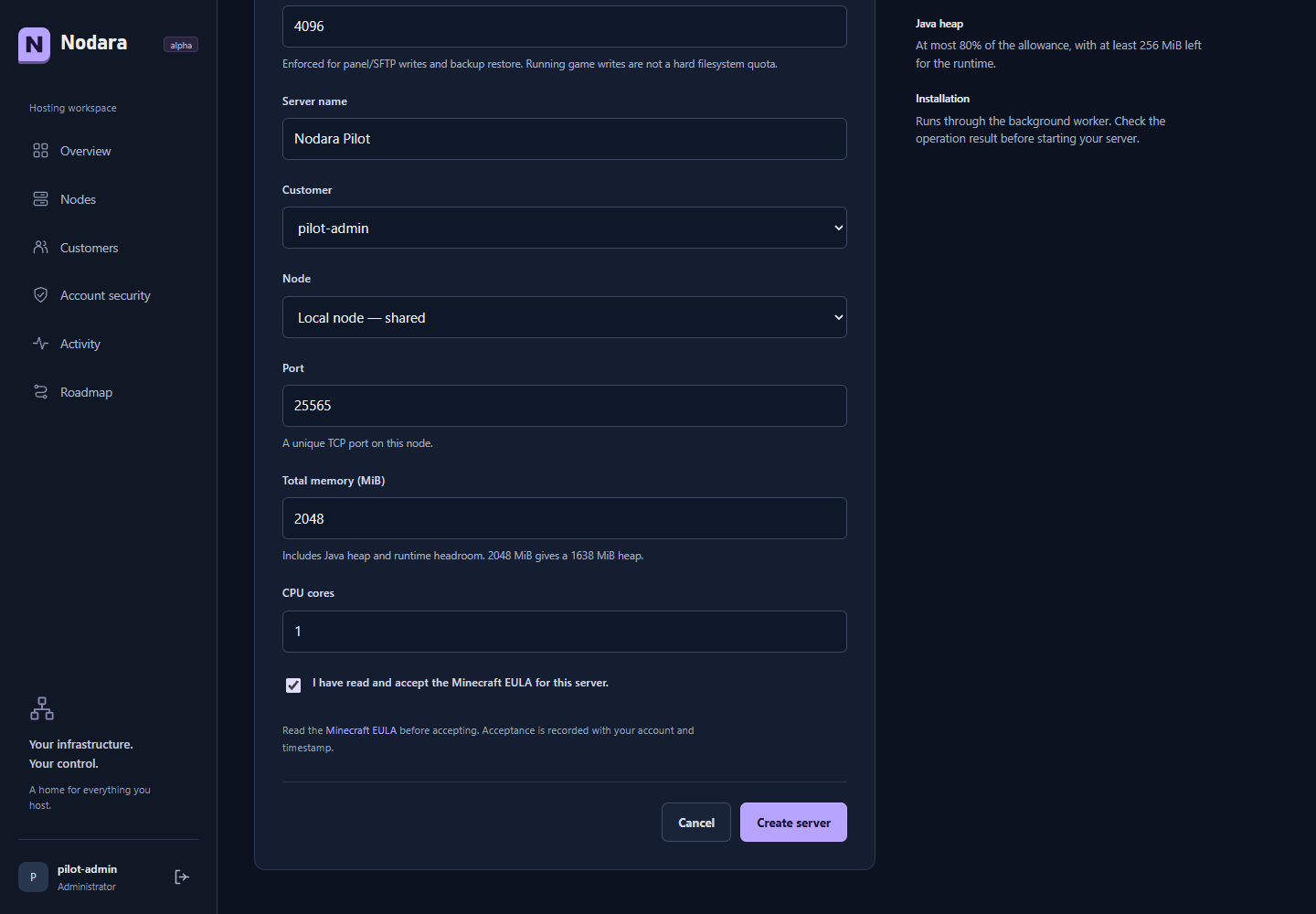Click the Overview grid icon

click(40, 151)
